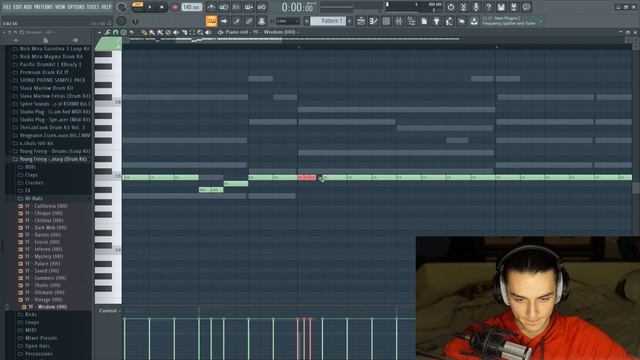Open piano roll menu dropdown arrow
This screenshot has height=360, width=640.
(99, 32)
